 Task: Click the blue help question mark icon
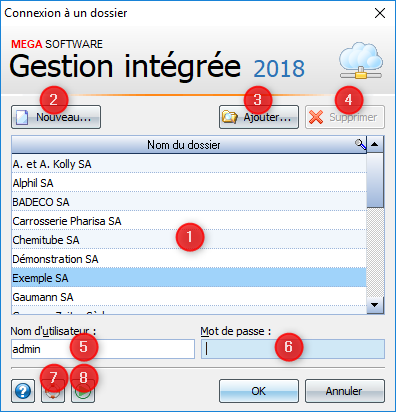pyautogui.click(x=23, y=391)
